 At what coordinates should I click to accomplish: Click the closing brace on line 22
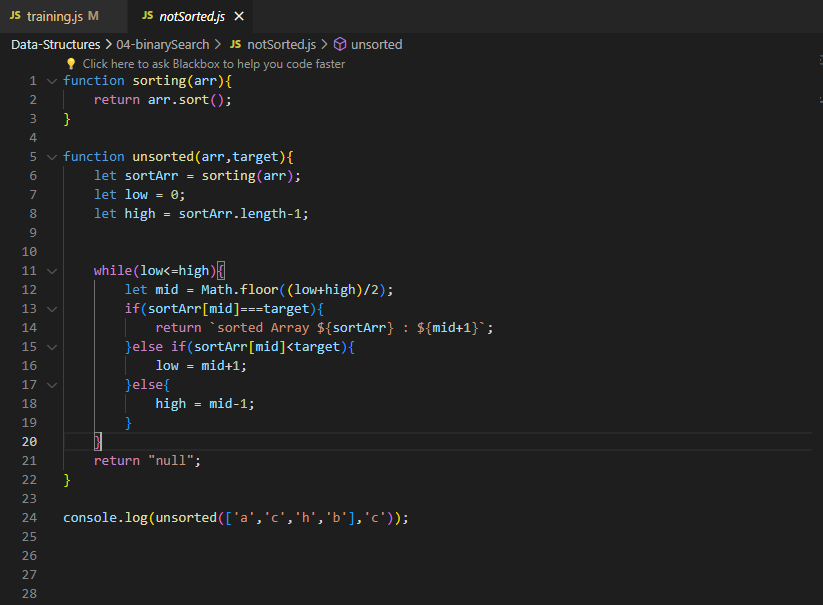click(67, 480)
